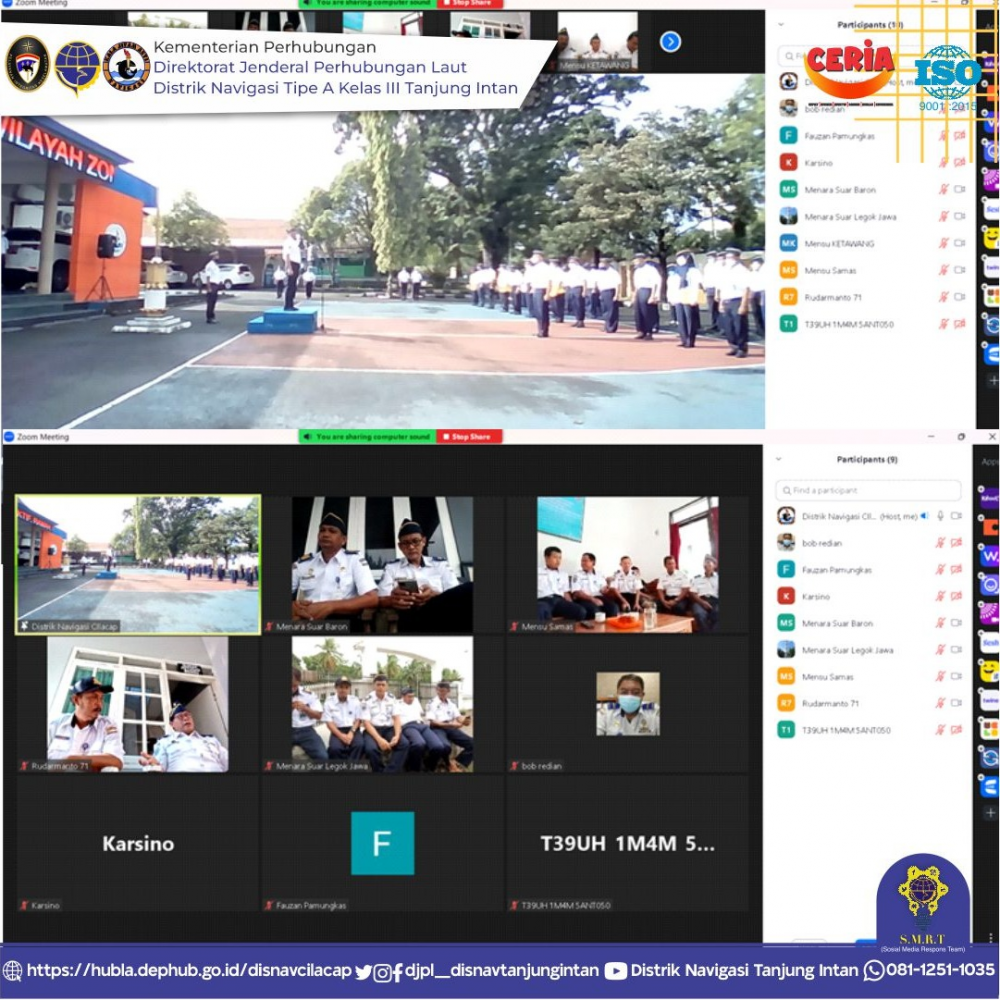1000x1000 pixels.
Task: Open the orange app icon in the bottom Apps sidebar
Action: [990, 527]
